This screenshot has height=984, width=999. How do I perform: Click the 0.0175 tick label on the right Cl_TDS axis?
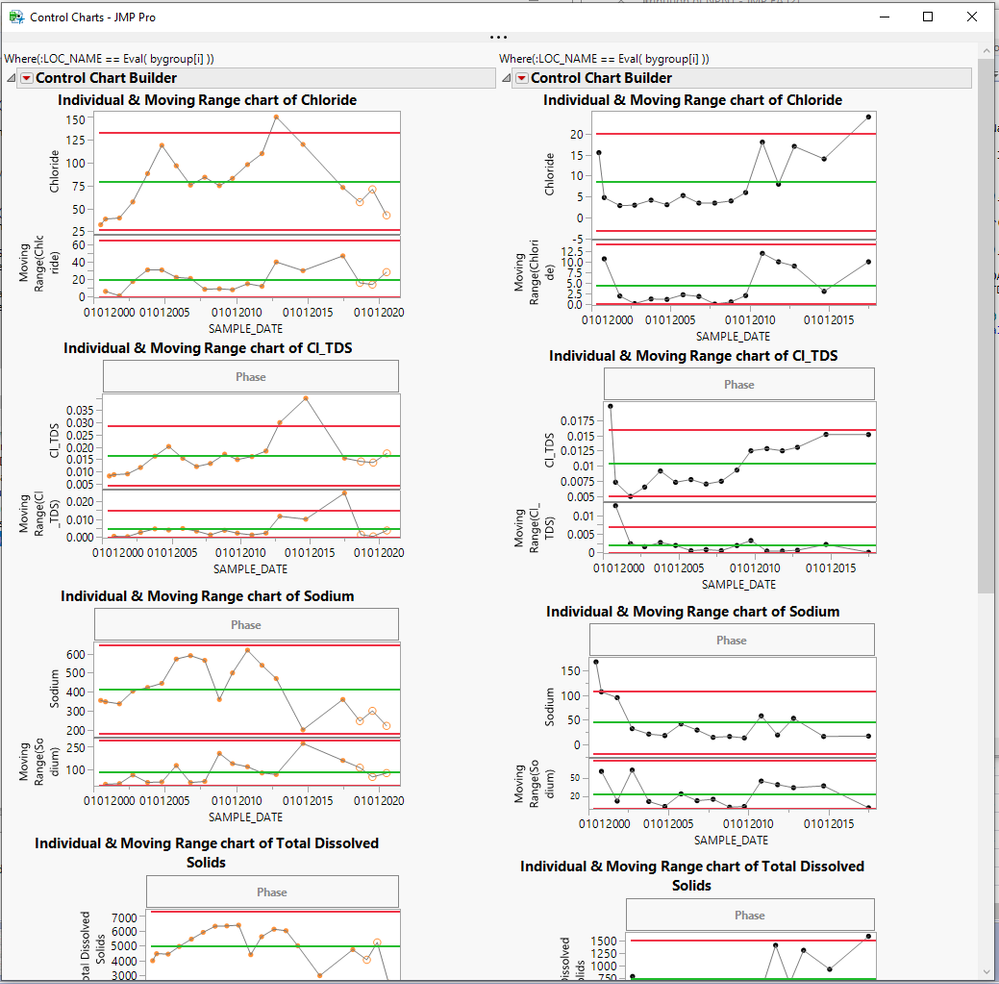click(577, 421)
